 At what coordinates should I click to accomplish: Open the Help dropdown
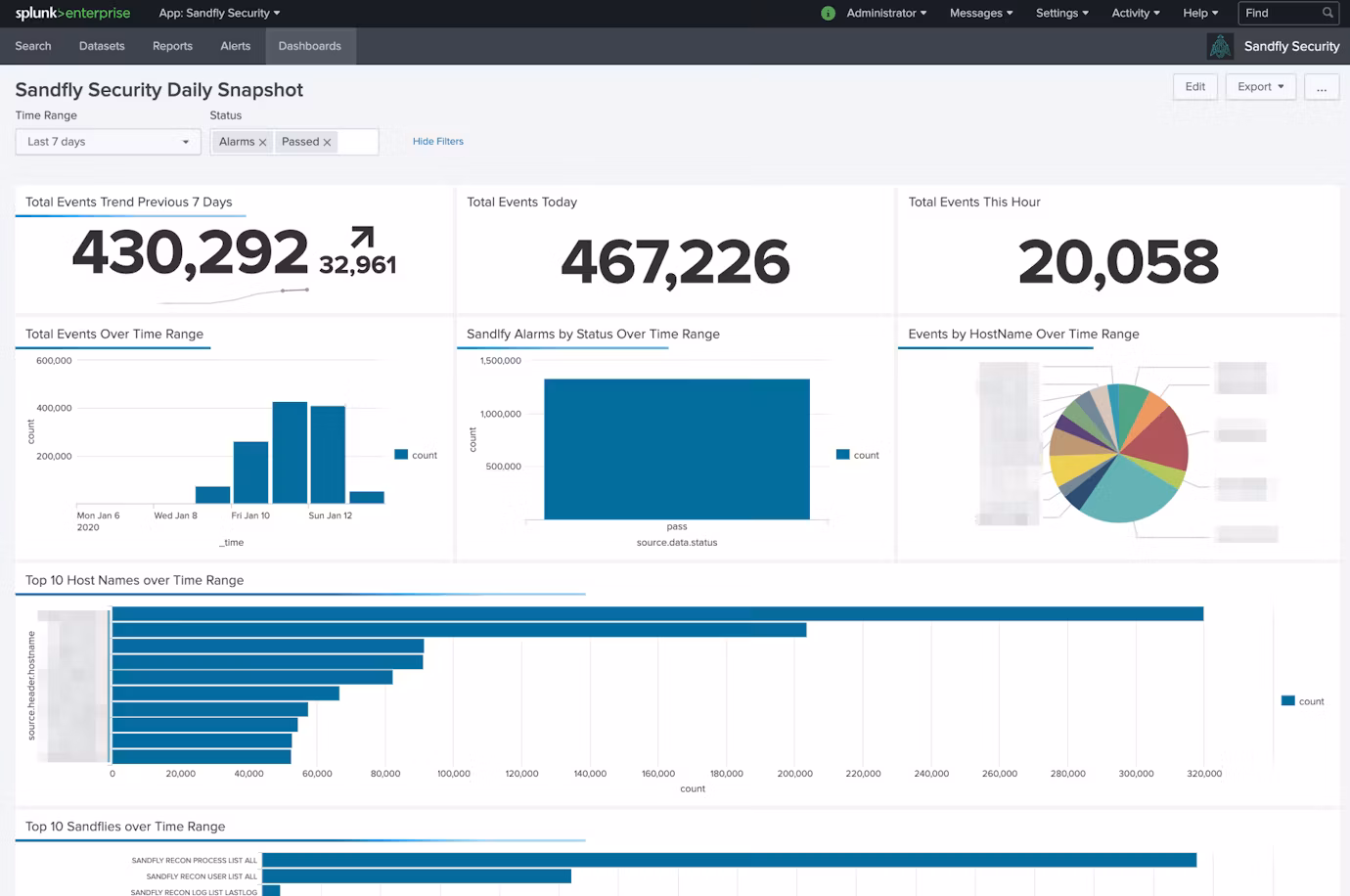pos(1200,13)
